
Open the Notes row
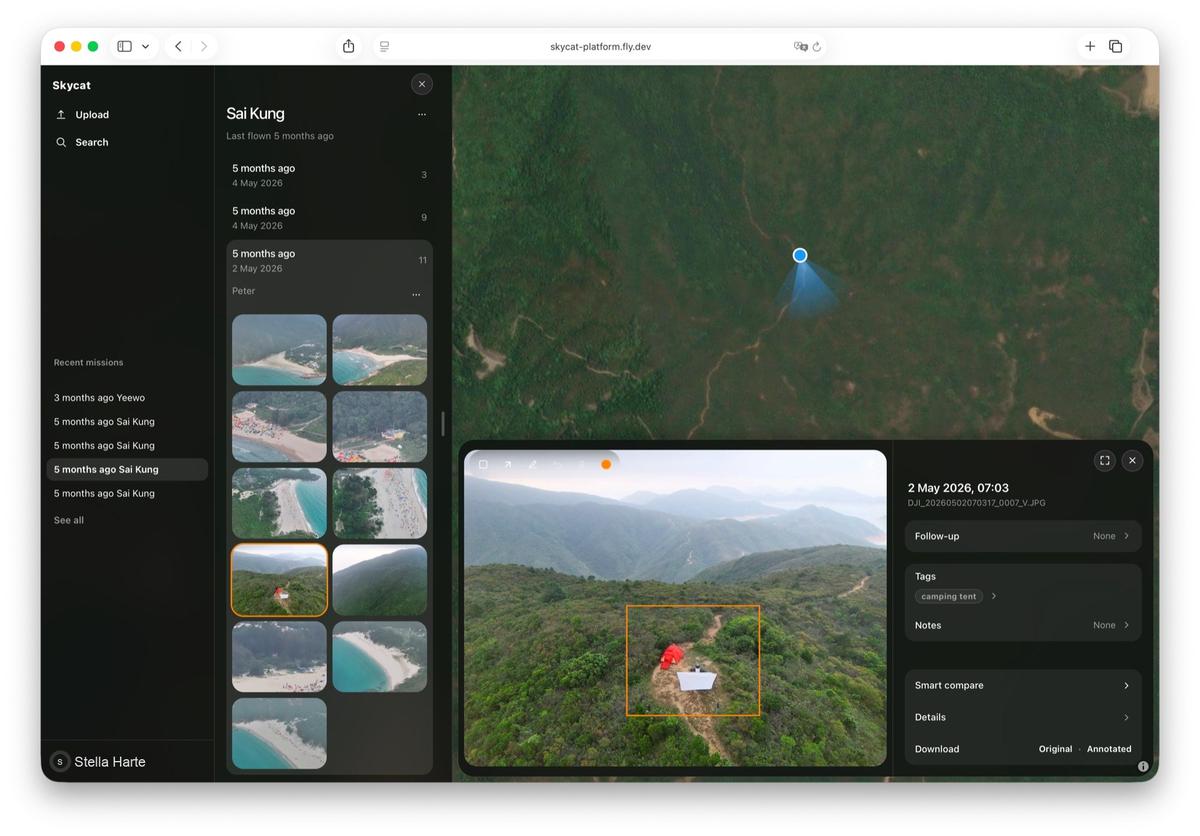point(1023,625)
